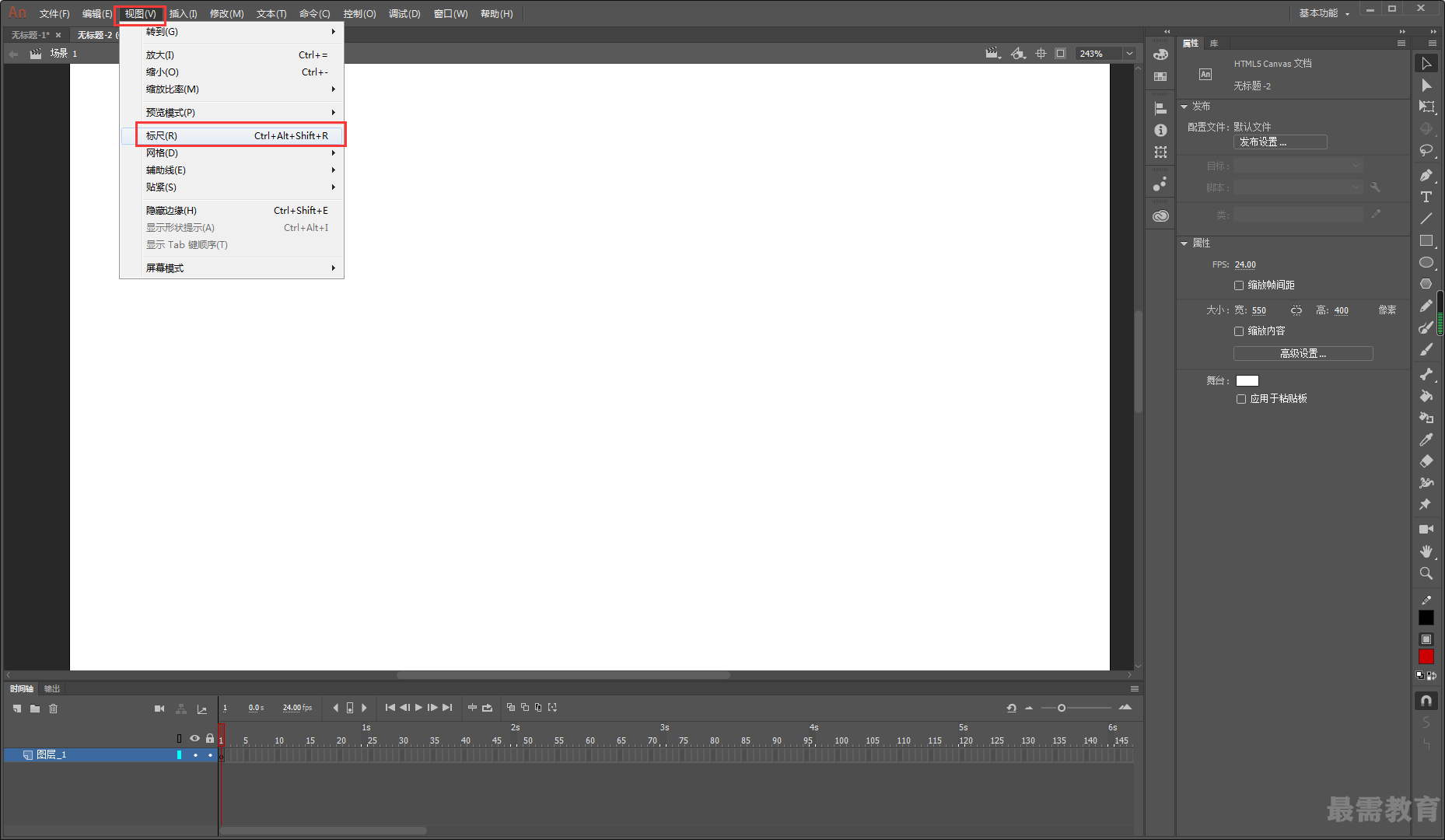Expand the 网格(D) submenu
This screenshot has height=840, width=1445.
click(x=232, y=153)
